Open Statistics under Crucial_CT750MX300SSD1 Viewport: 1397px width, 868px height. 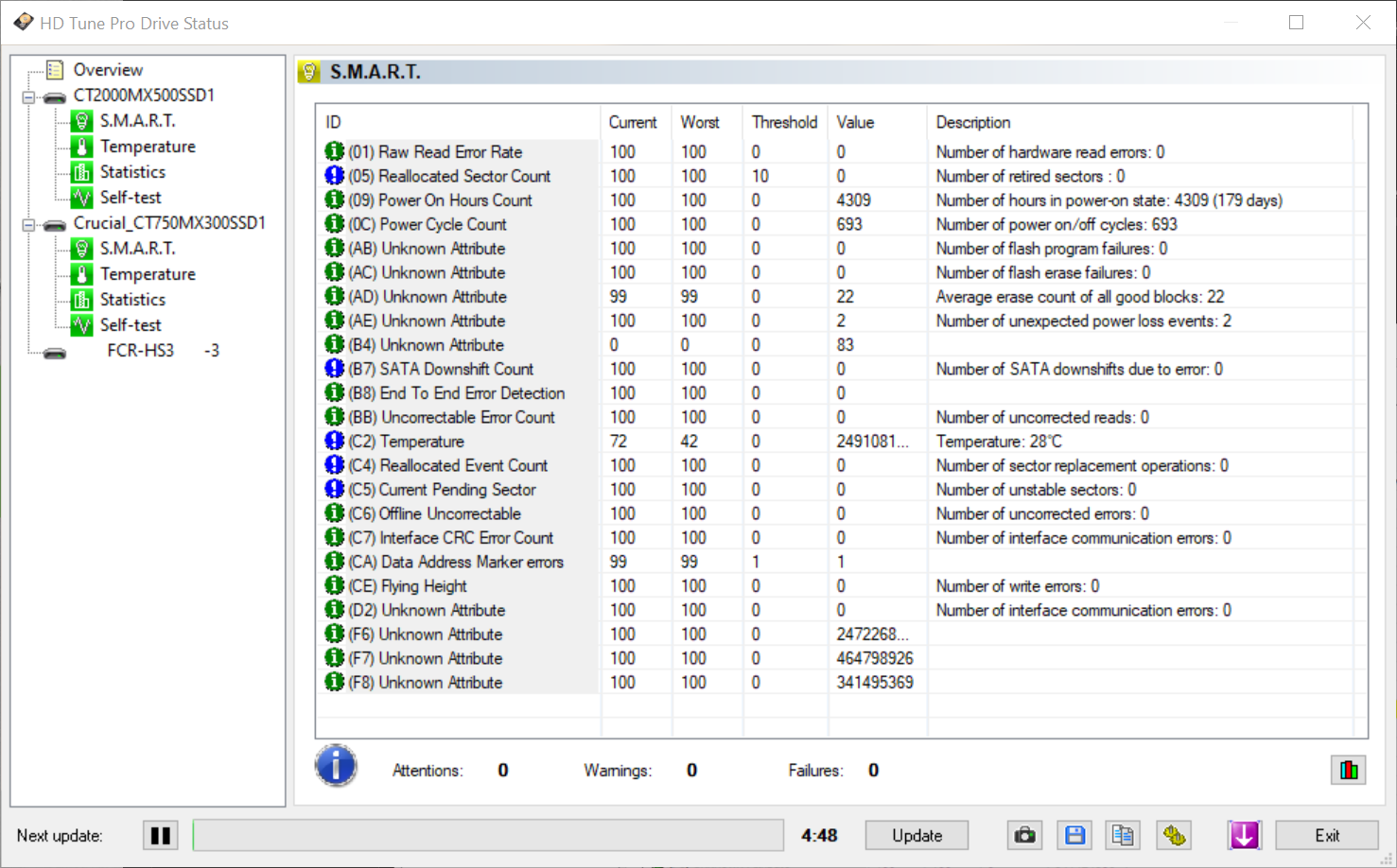pos(132,300)
